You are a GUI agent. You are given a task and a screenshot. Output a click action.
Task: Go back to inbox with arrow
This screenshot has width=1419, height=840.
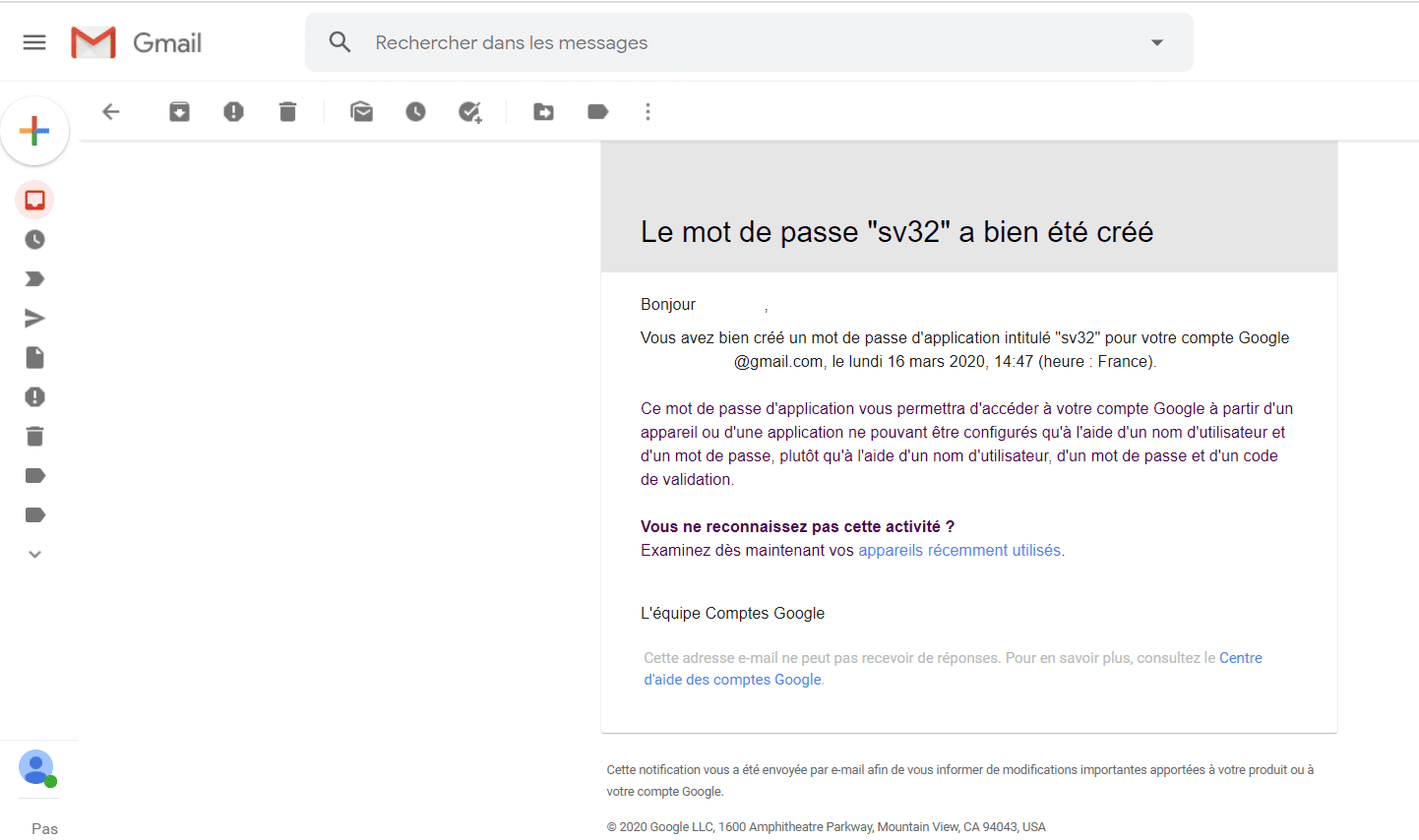coord(111,112)
